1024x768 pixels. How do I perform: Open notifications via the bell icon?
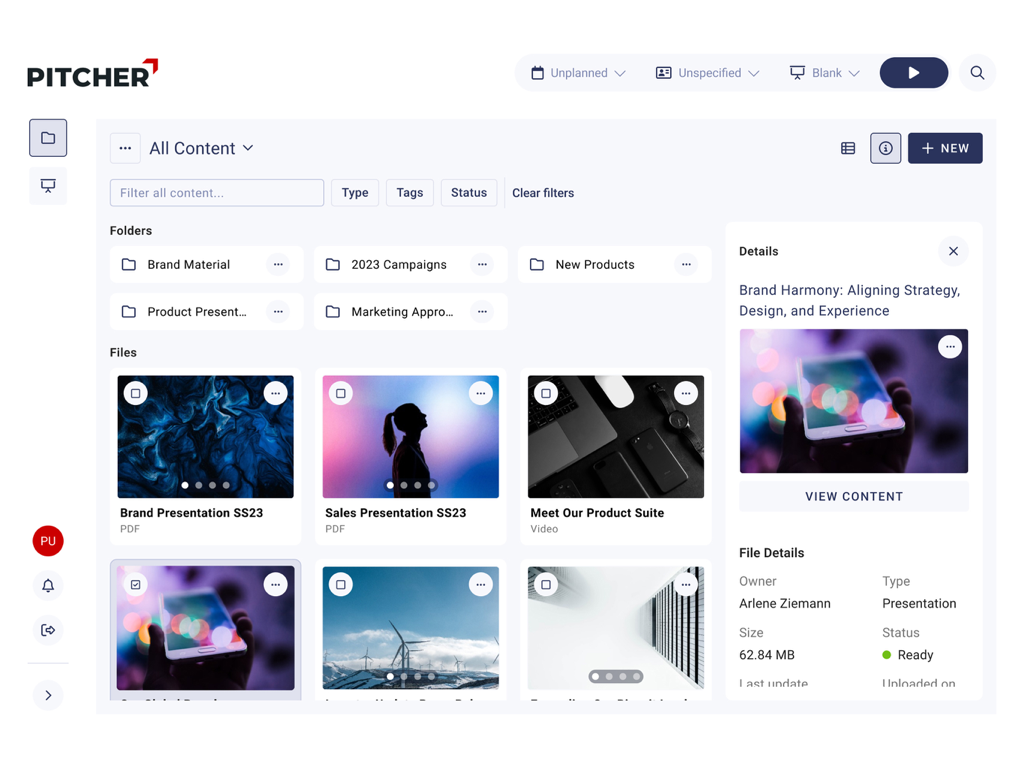tap(48, 585)
